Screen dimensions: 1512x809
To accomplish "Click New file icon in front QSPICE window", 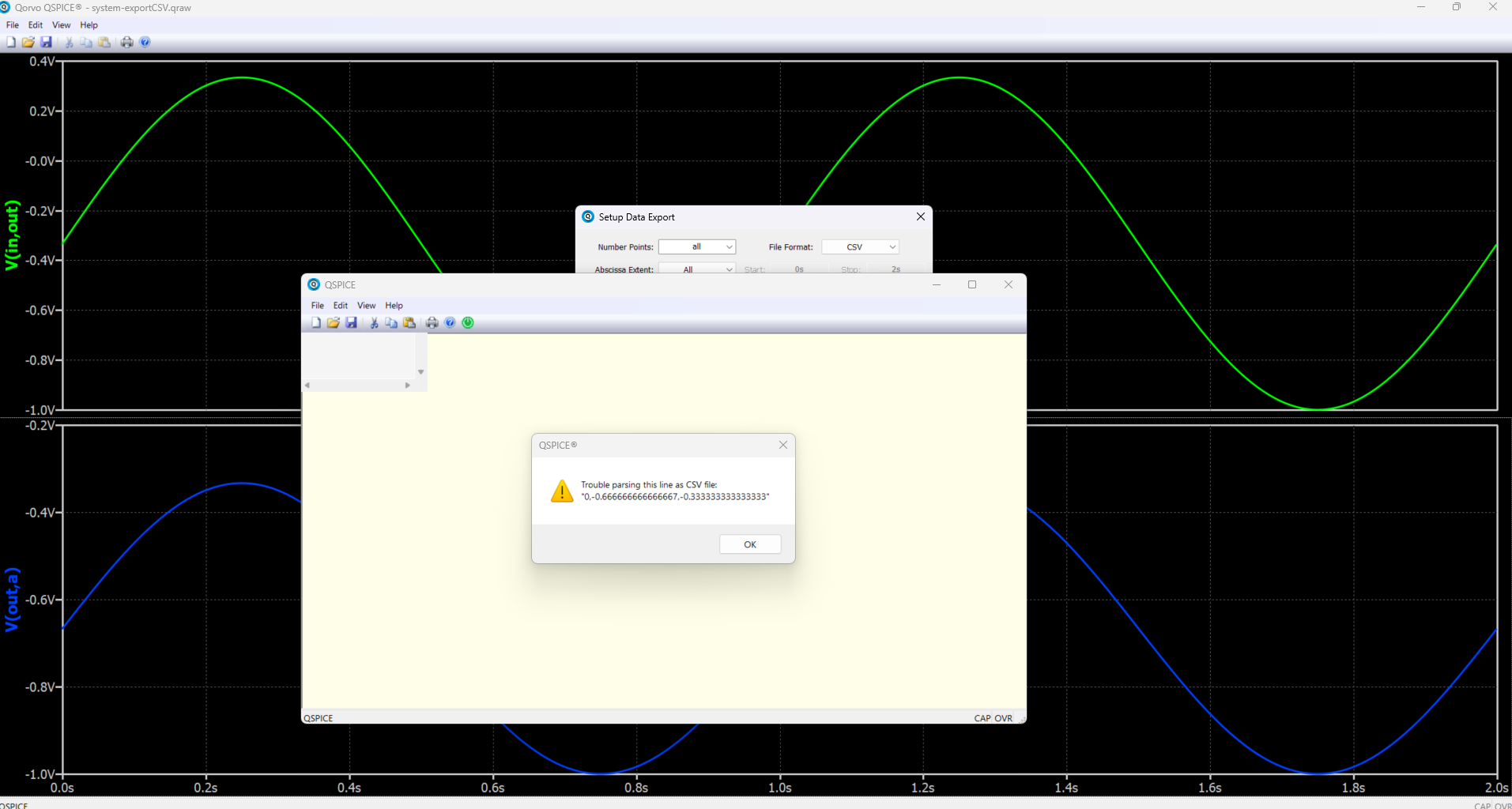I will (316, 322).
